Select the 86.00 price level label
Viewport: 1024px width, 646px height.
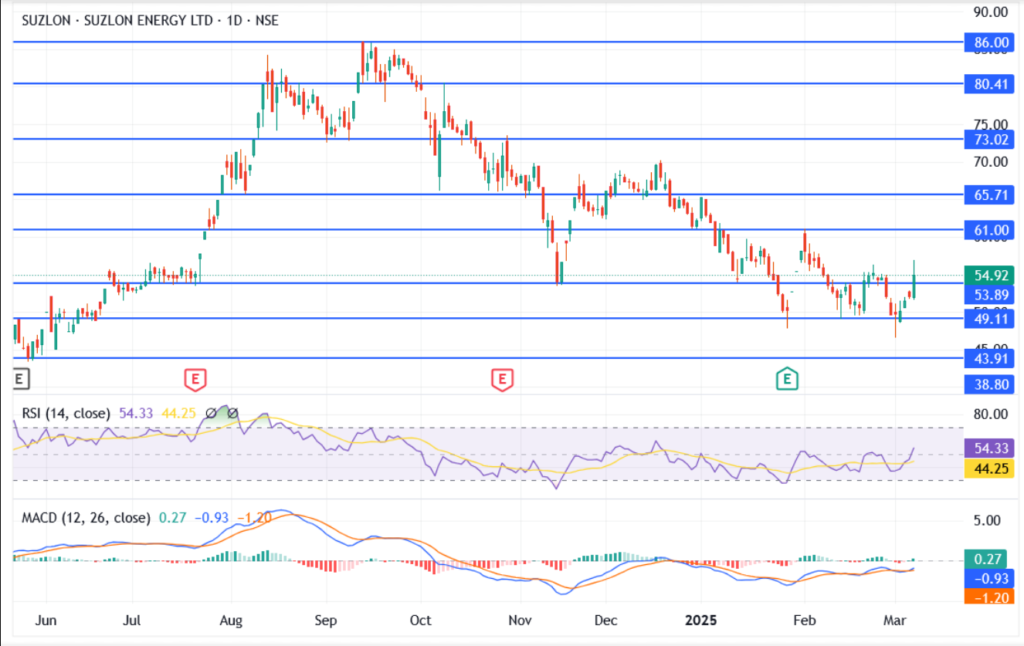pyautogui.click(x=990, y=43)
